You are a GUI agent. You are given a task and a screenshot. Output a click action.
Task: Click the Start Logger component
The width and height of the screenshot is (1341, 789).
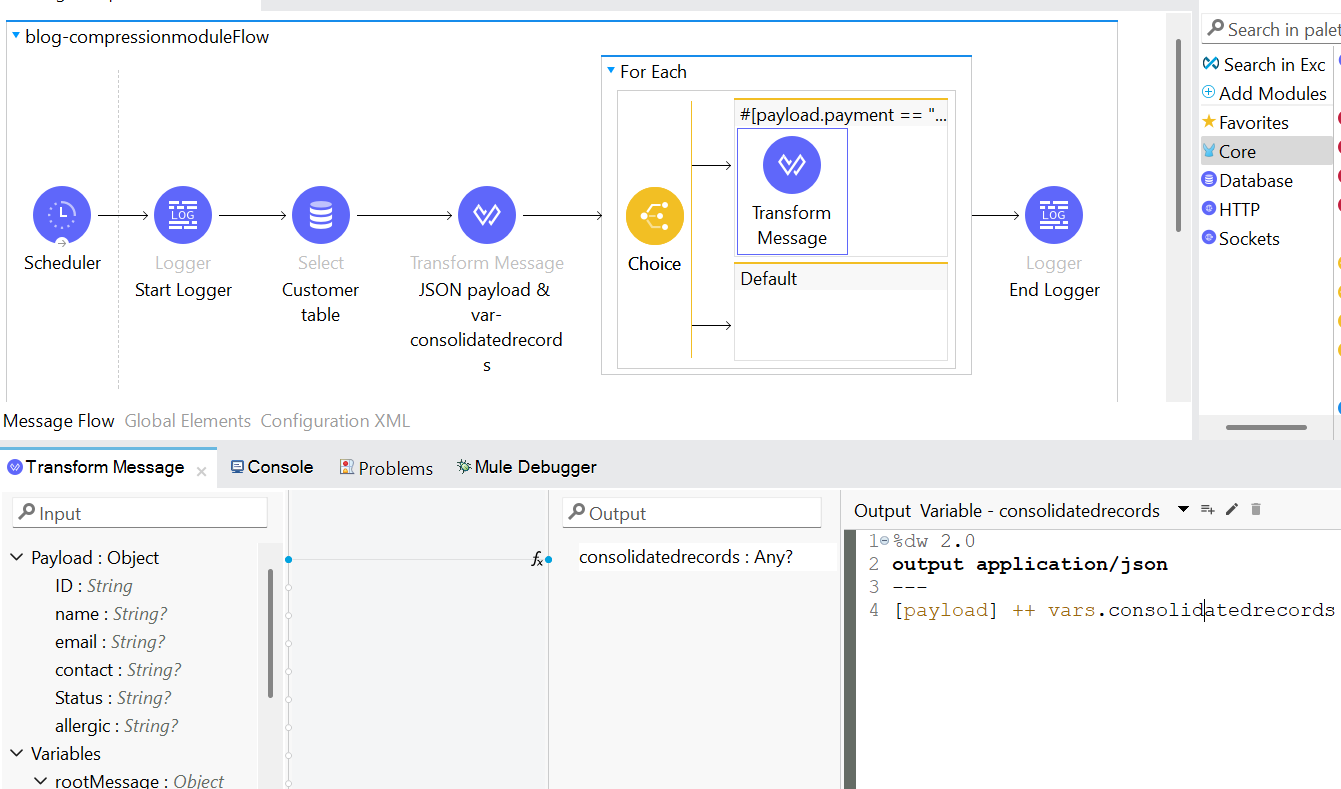point(183,214)
